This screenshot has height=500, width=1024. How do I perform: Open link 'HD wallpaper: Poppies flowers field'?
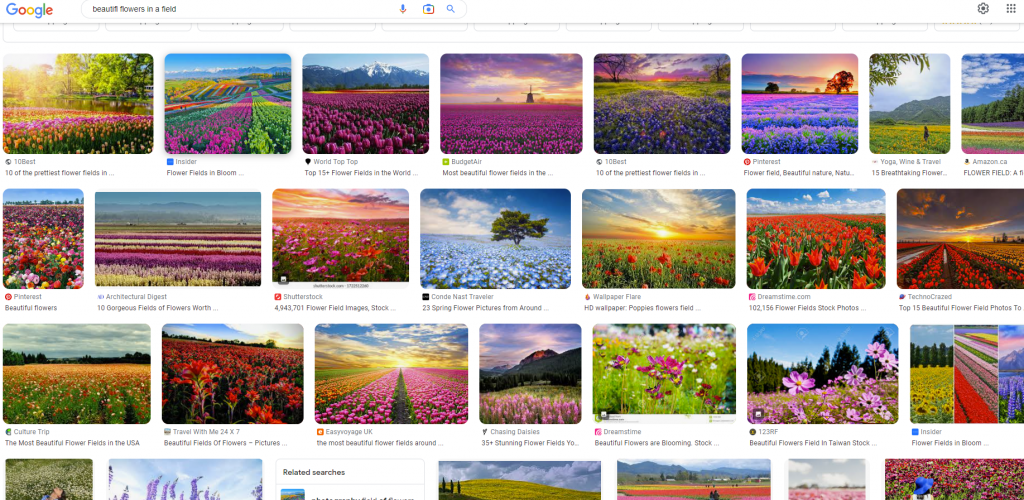click(x=643, y=308)
